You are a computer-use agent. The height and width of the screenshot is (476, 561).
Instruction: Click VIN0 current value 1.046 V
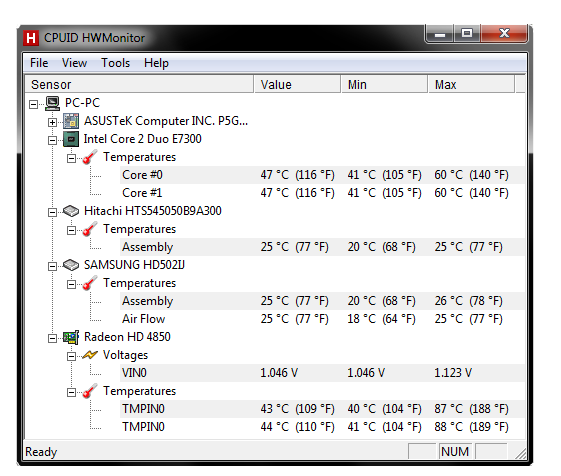[279, 373]
